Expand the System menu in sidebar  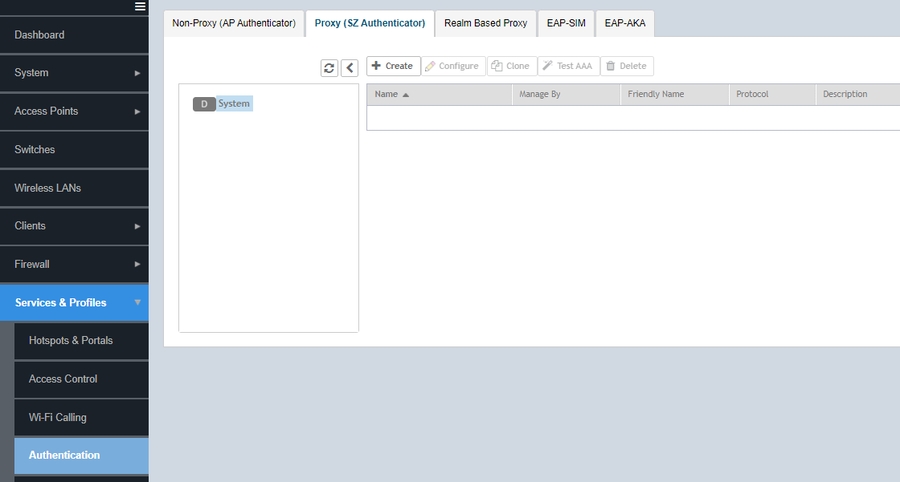click(x=74, y=73)
